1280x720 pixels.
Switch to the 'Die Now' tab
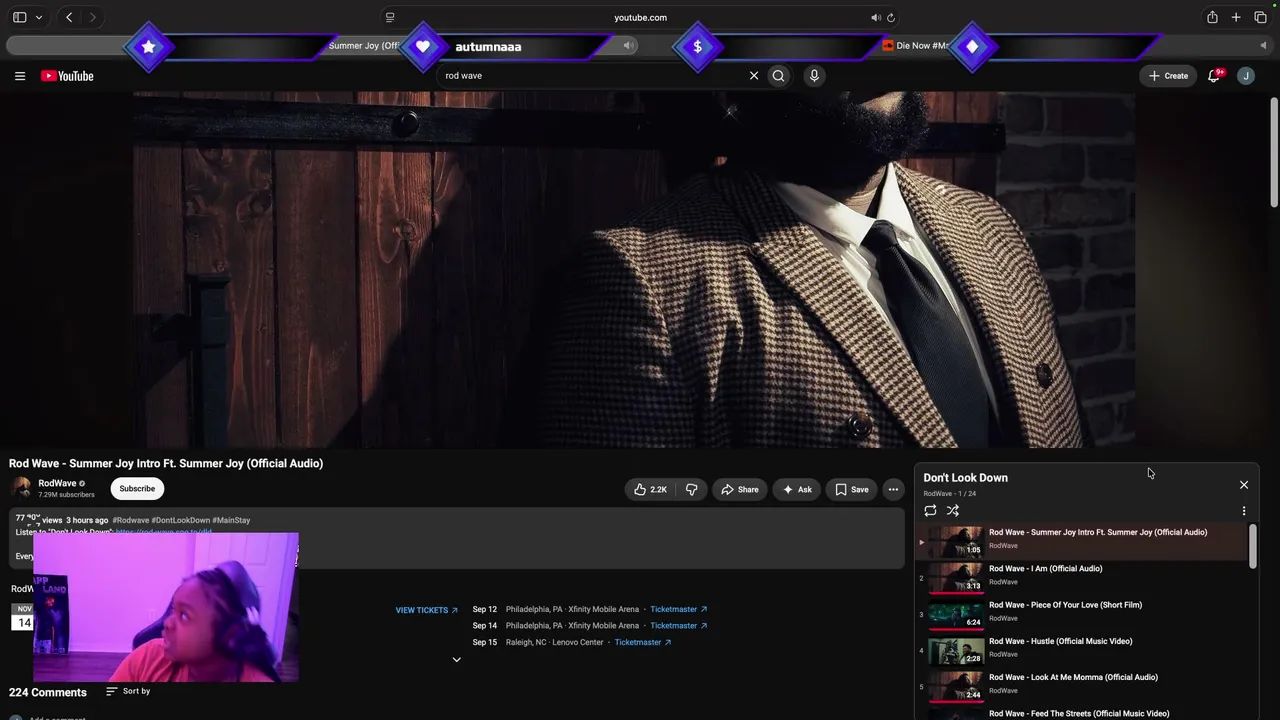coord(915,46)
